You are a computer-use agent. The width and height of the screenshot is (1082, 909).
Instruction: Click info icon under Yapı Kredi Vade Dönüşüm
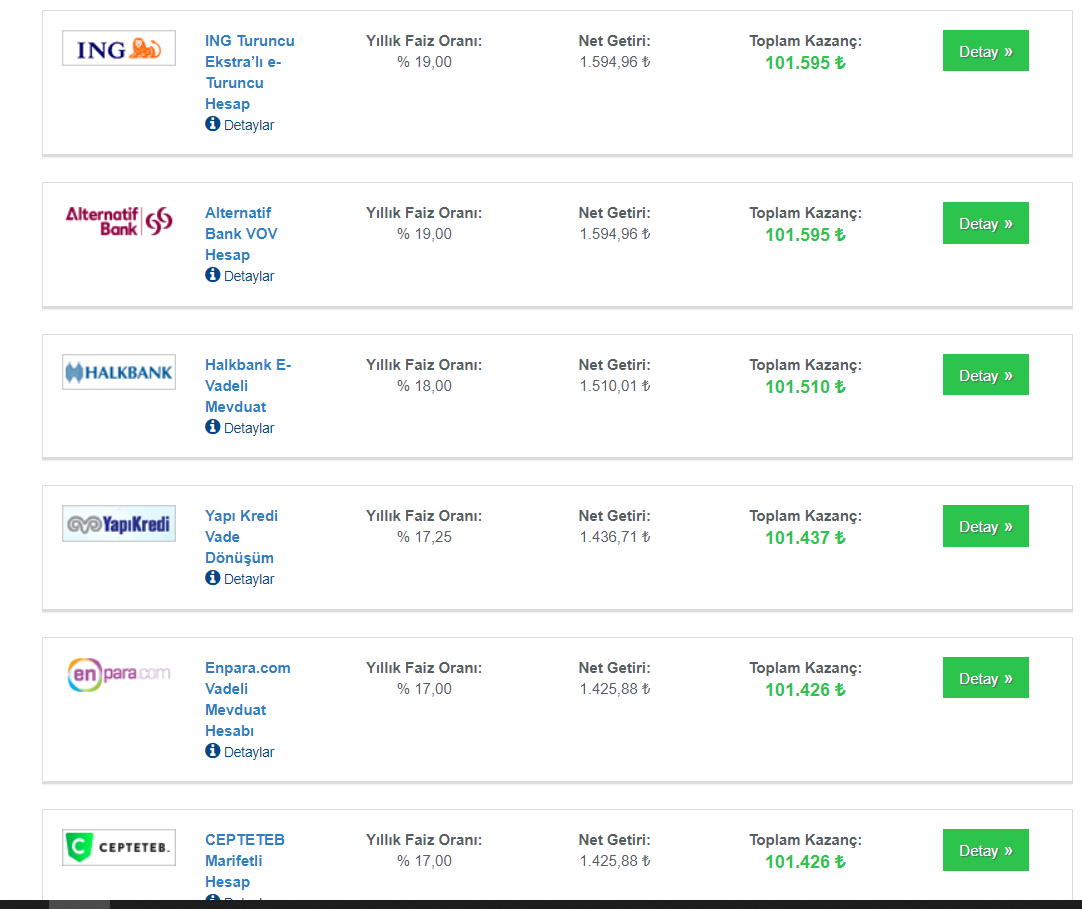[x=213, y=578]
